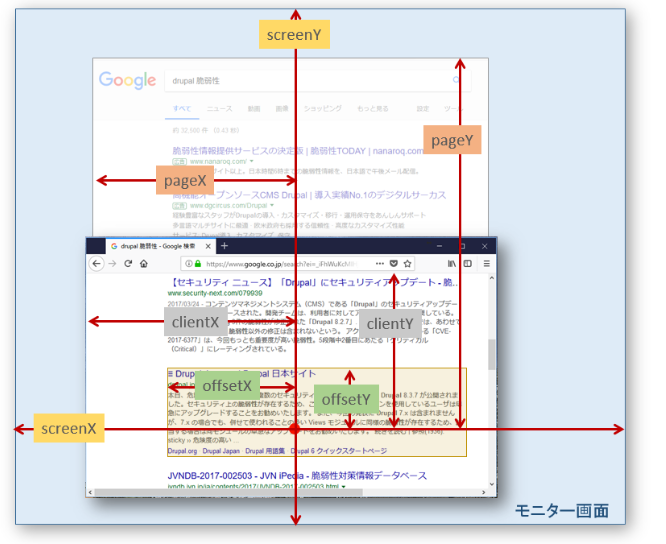Select 動画 tab on background Google page
This screenshot has height=544, width=666.
click(254, 109)
